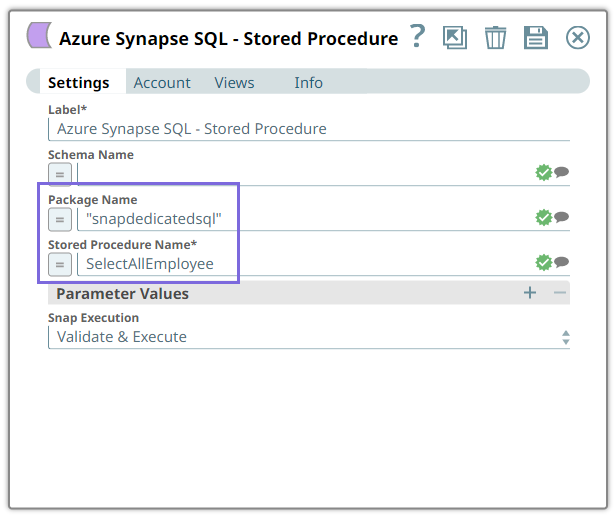The width and height of the screenshot is (615, 516).
Task: Toggle expression for Package Name
Action: (x=60, y=219)
